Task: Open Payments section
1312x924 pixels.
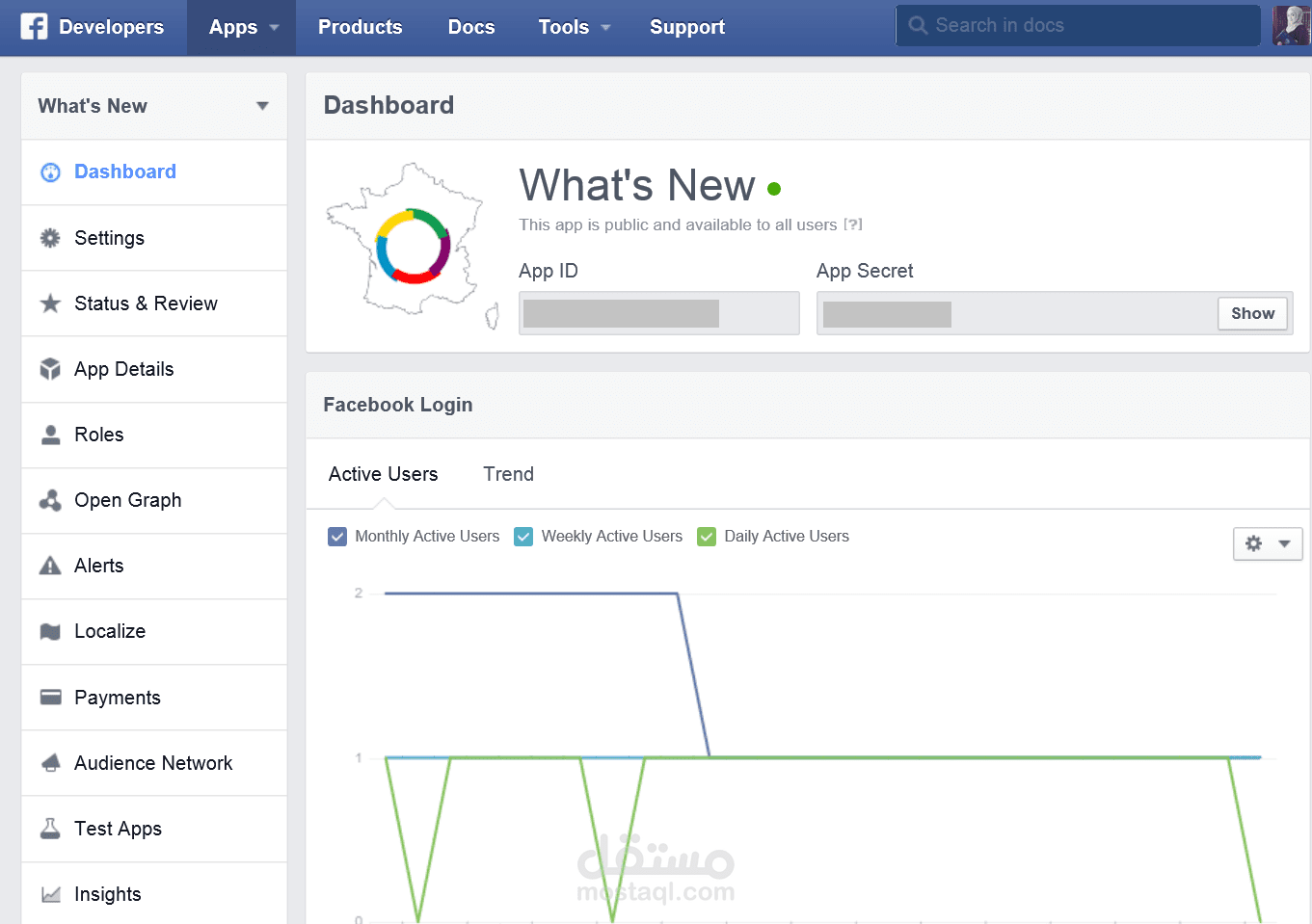Action: (x=154, y=697)
